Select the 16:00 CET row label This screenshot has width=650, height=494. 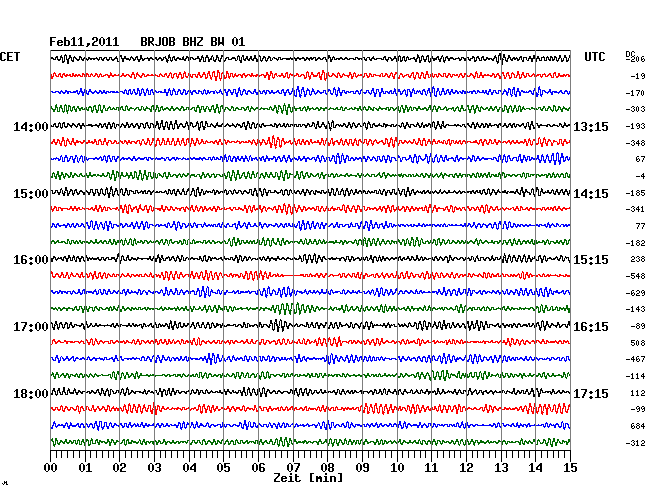[x=31, y=260]
